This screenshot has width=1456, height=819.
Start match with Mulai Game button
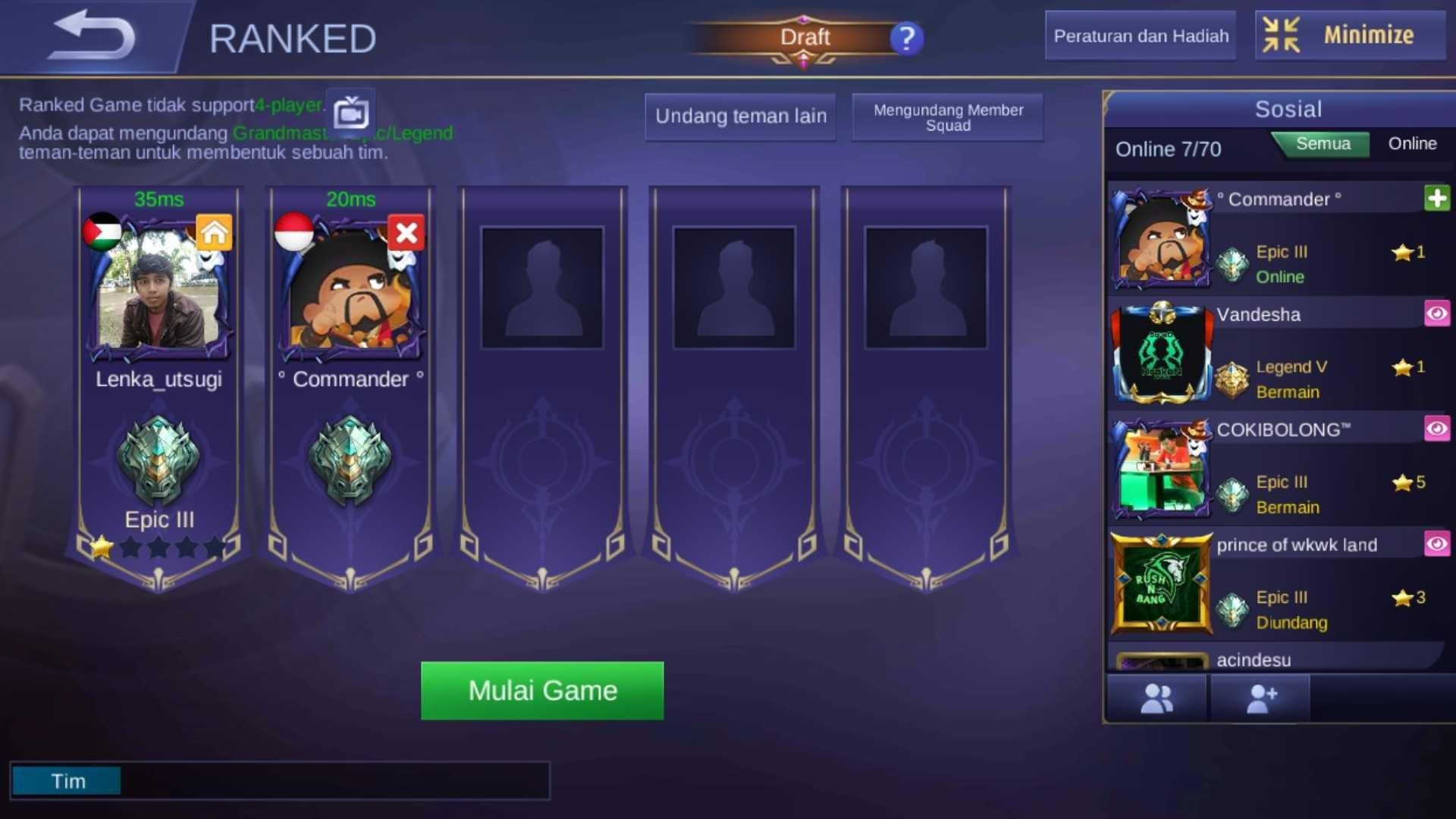[542, 691]
